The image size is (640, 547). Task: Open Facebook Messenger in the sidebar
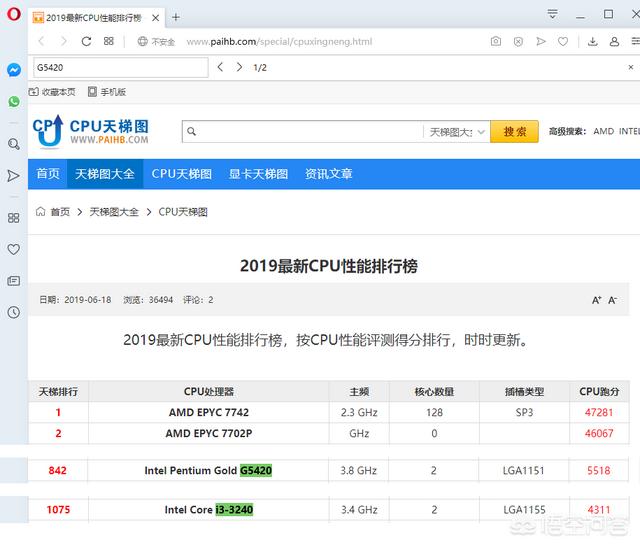tap(14, 70)
